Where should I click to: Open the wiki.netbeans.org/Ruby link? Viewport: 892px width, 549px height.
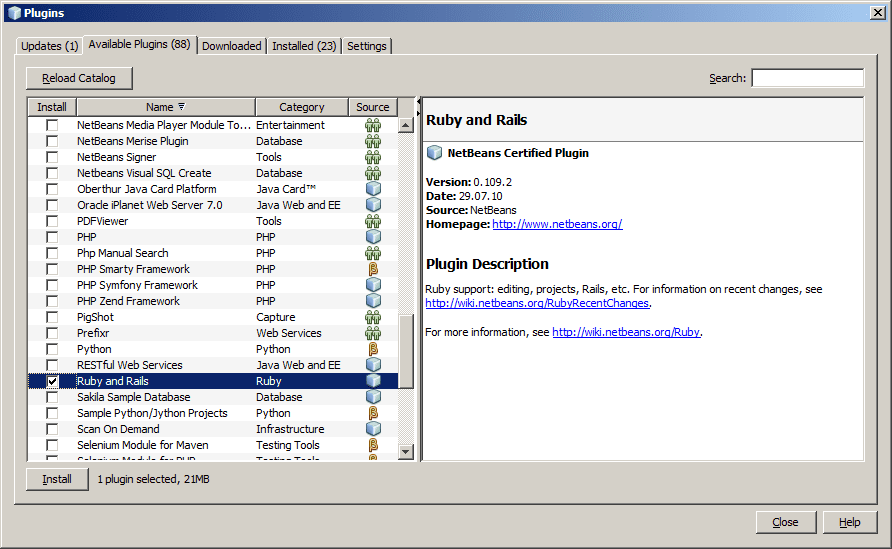[x=626, y=332]
